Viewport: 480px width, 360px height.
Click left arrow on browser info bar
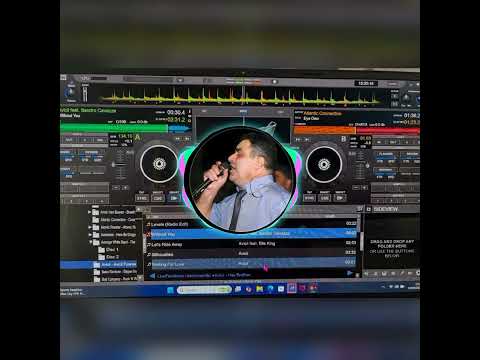[152, 276]
